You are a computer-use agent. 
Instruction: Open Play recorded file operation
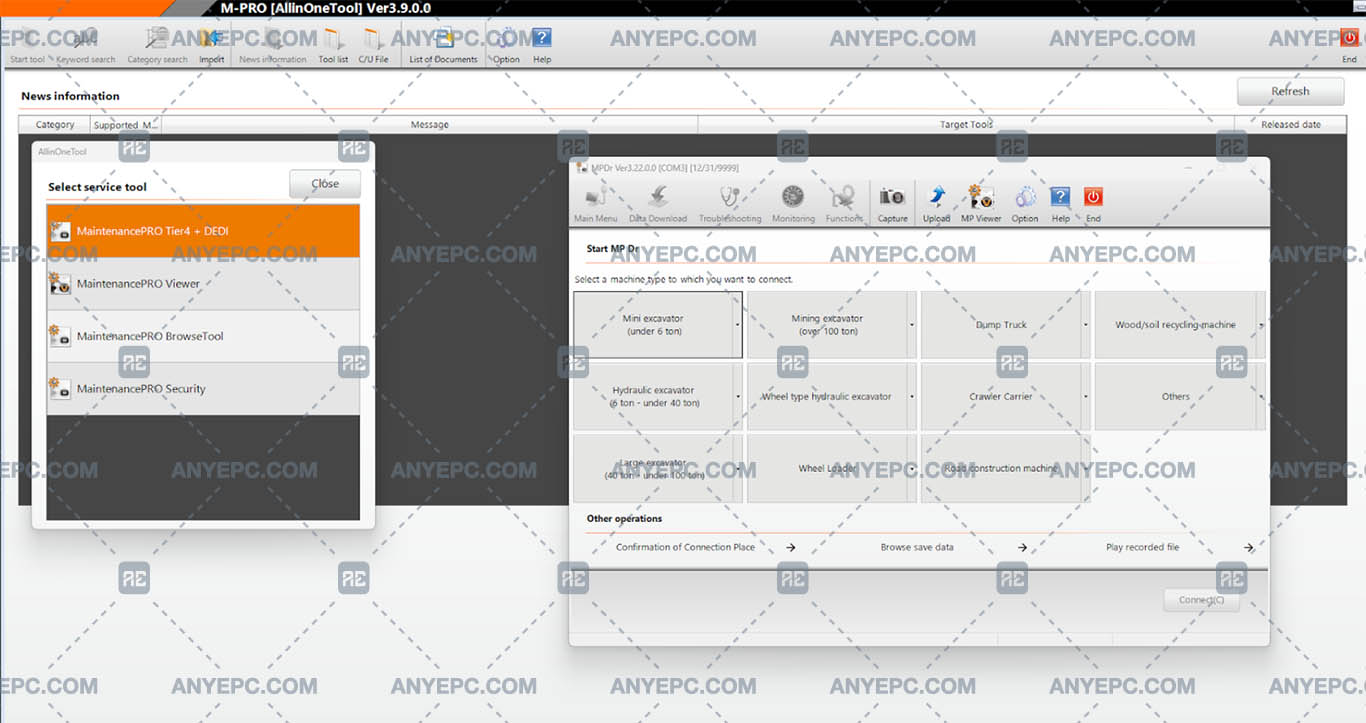pos(1179,548)
